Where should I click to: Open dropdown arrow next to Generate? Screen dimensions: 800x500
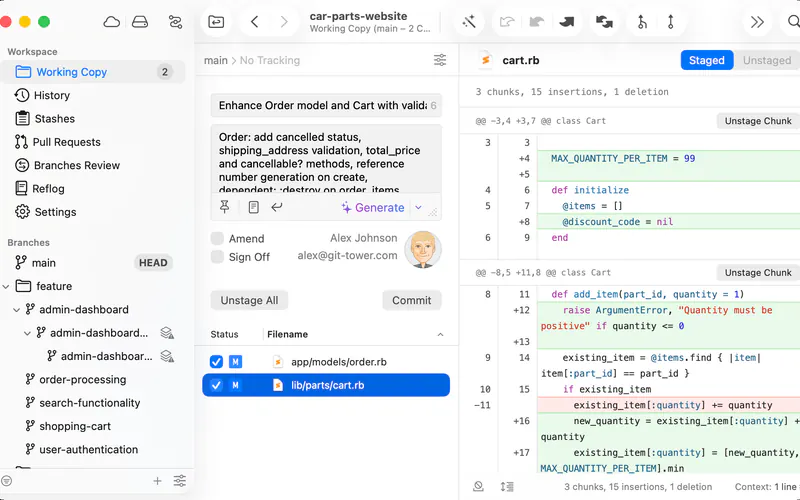tap(418, 207)
